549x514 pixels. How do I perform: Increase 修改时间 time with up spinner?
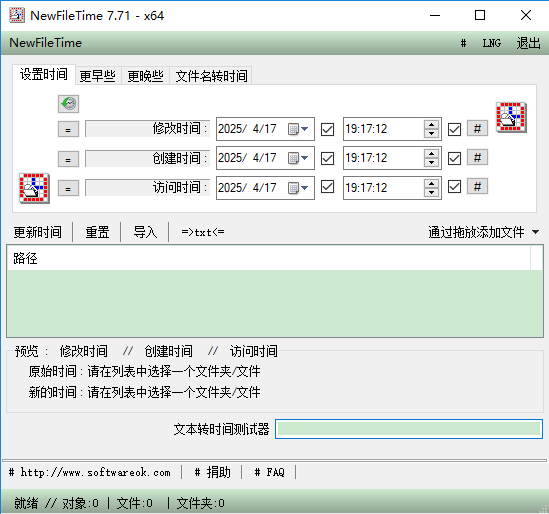(431, 125)
